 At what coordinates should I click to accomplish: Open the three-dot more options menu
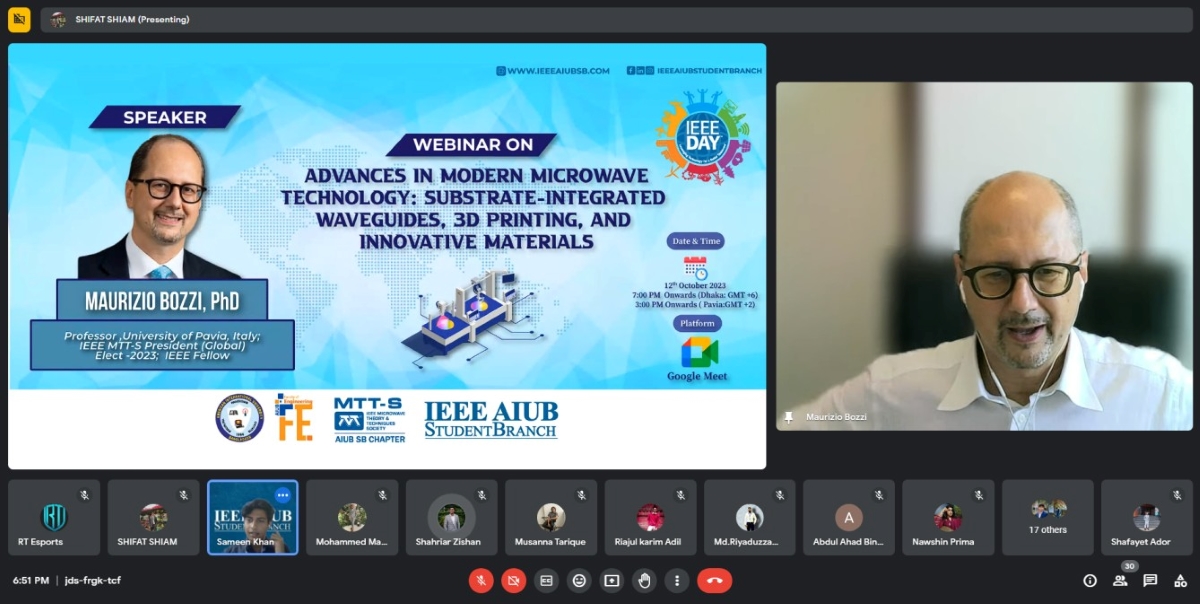coord(677,580)
